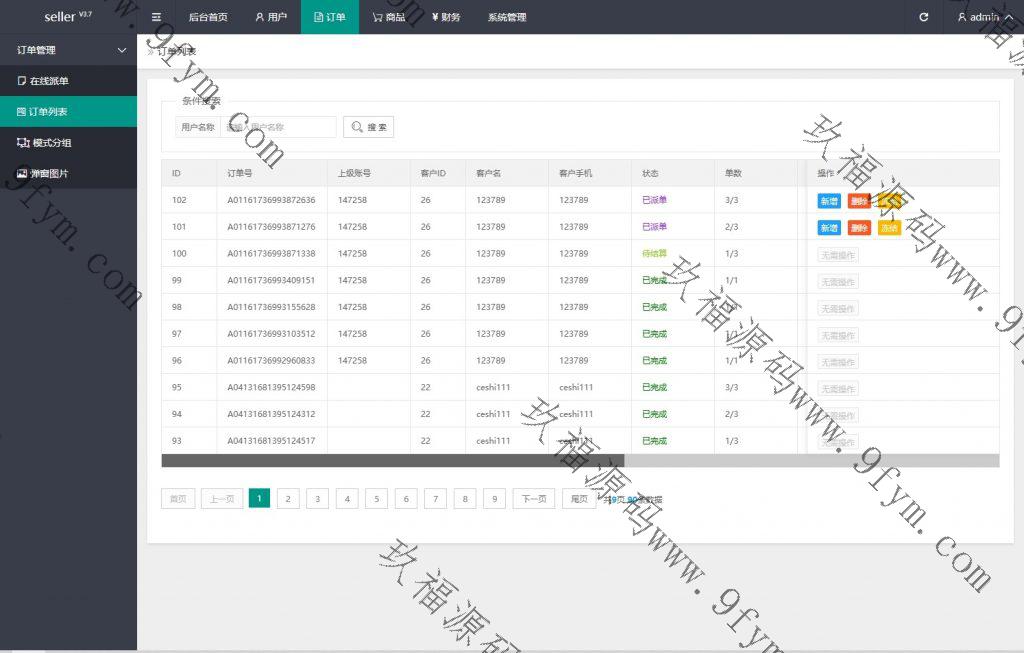Click 删除 button for order ID 101
This screenshot has height=653, width=1024.
coord(859,228)
